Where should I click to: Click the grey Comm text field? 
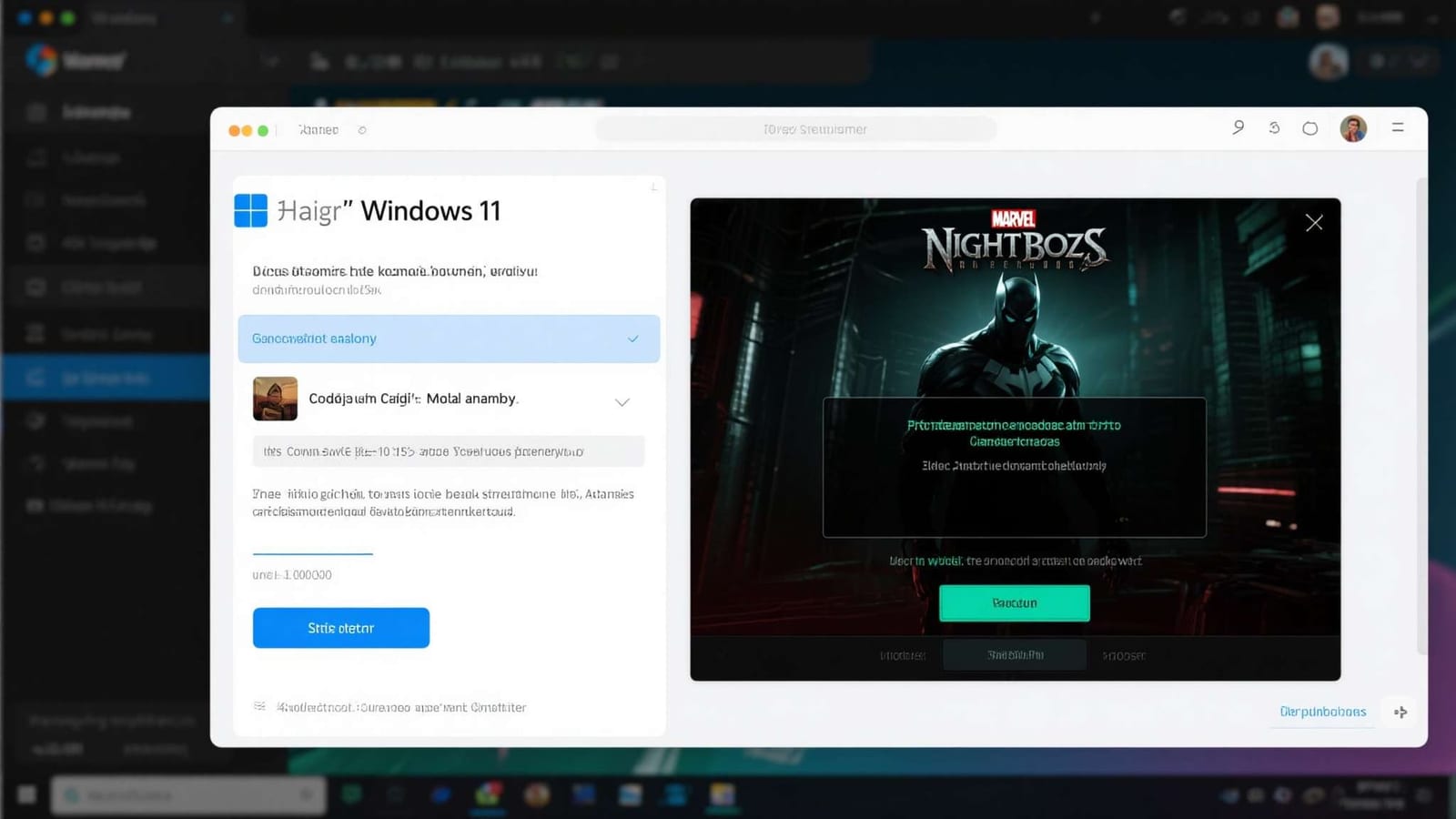point(449,451)
